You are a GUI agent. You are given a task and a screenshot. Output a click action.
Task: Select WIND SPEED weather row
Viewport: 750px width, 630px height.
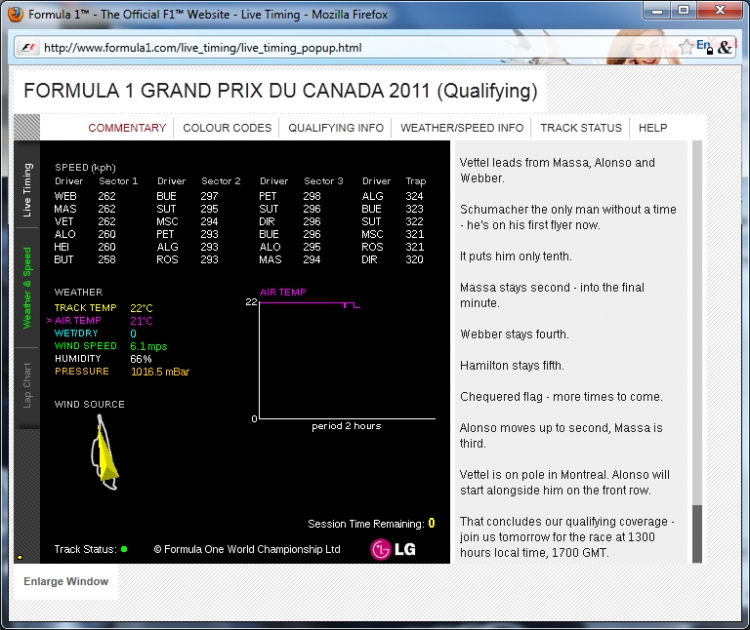110,346
